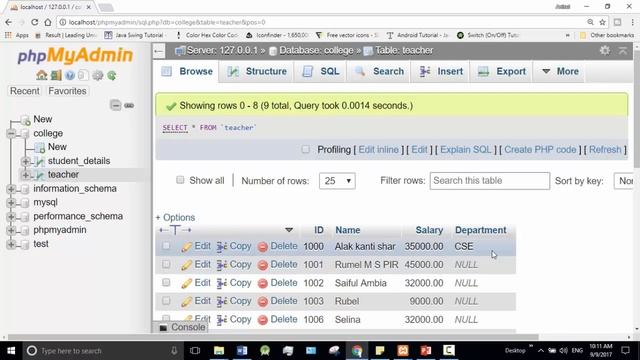Collapse the college database tree node
Viewport: 640px width, 360px height.
point(11,133)
